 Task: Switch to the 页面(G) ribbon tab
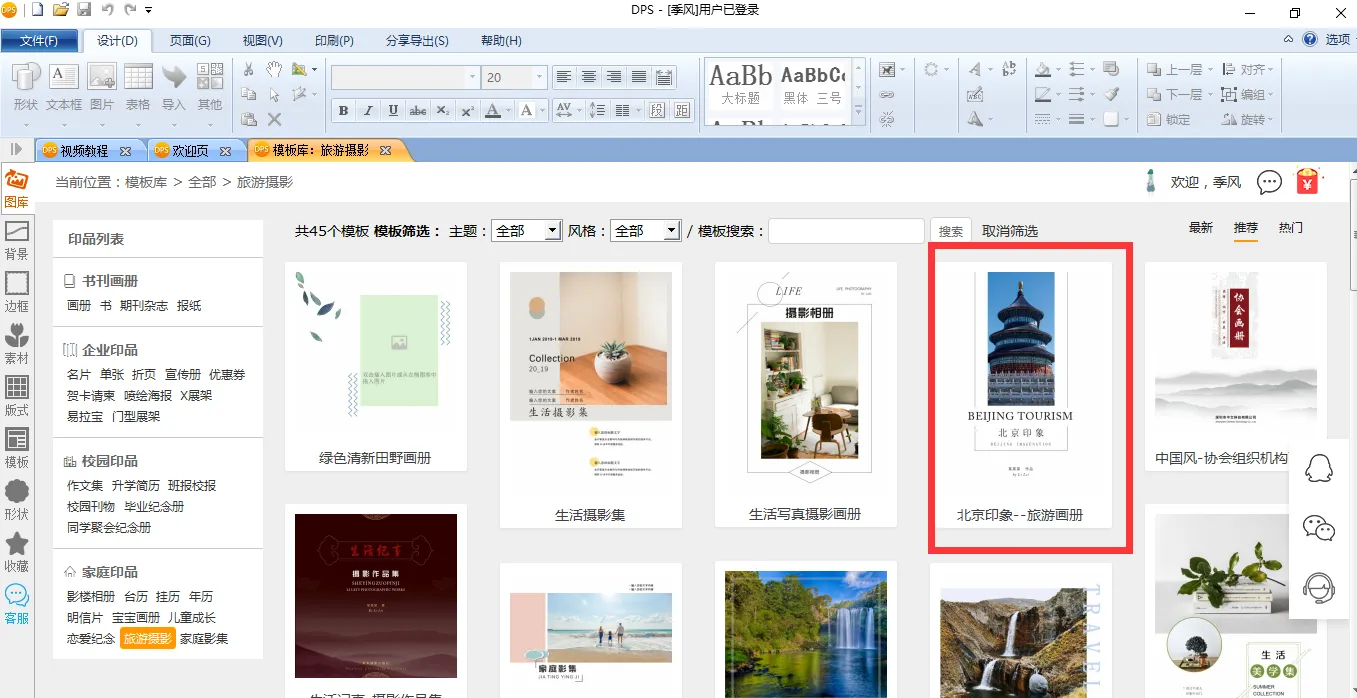coord(190,41)
